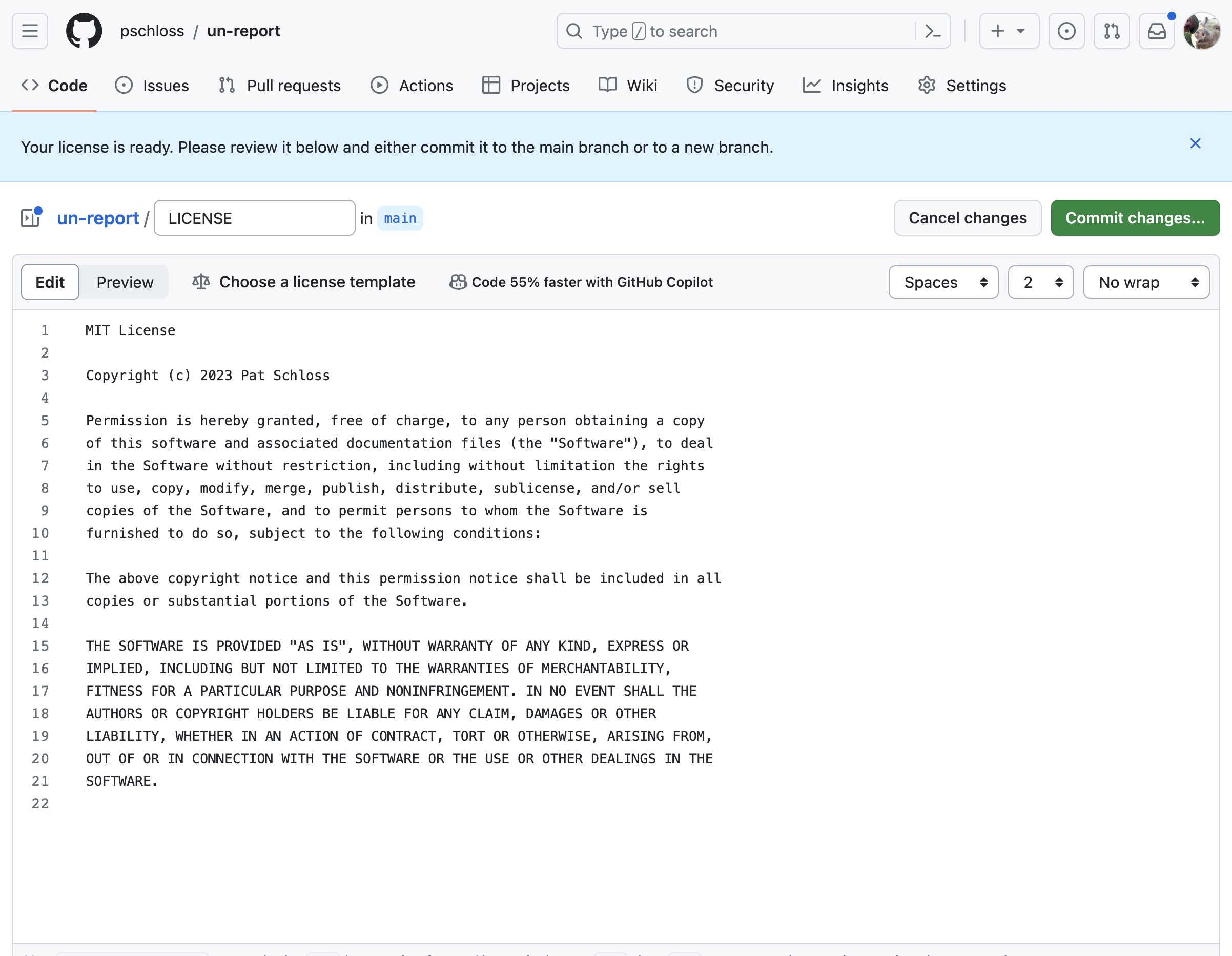Select the Edit mode toggle

point(50,282)
